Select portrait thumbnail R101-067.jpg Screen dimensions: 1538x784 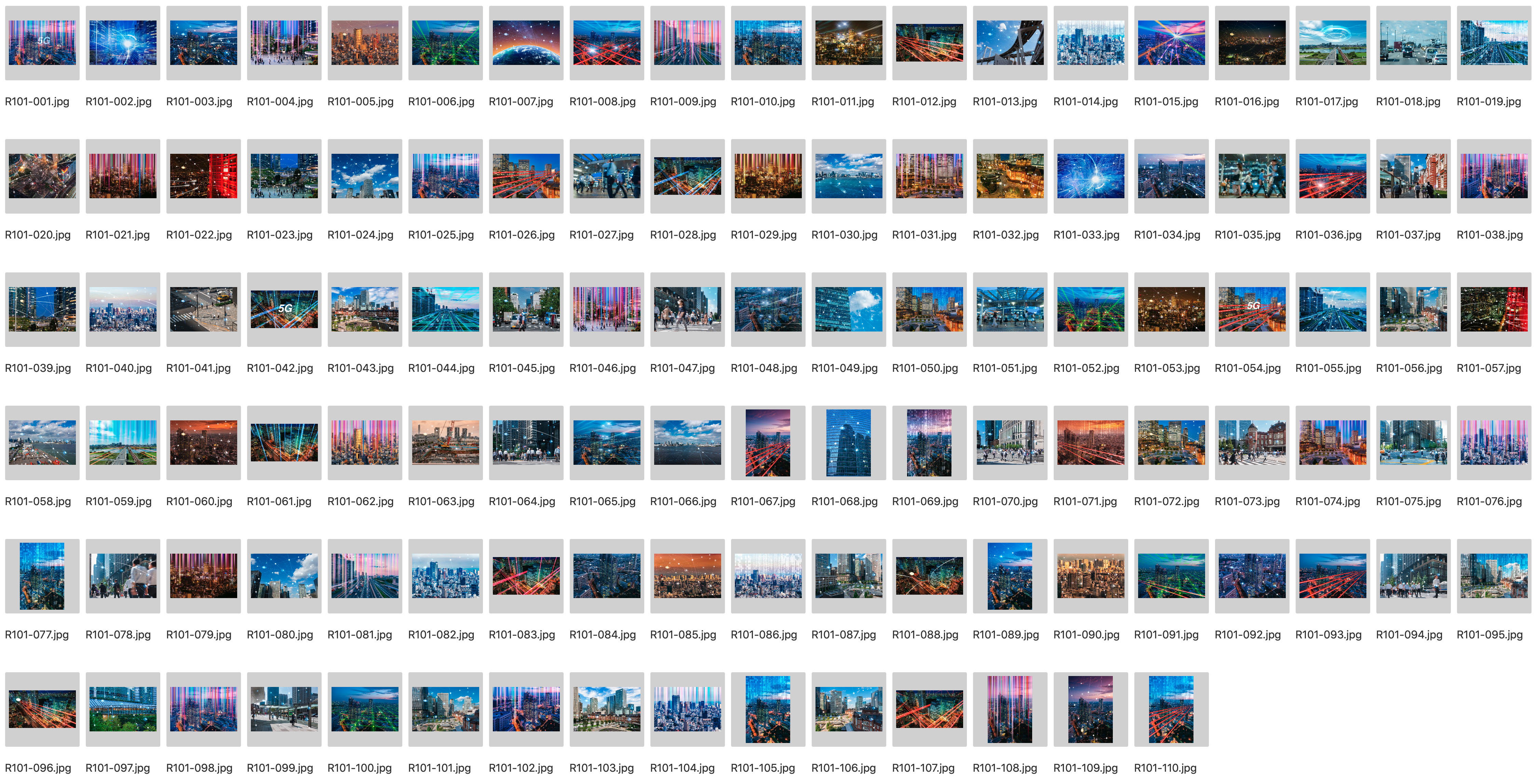[768, 443]
